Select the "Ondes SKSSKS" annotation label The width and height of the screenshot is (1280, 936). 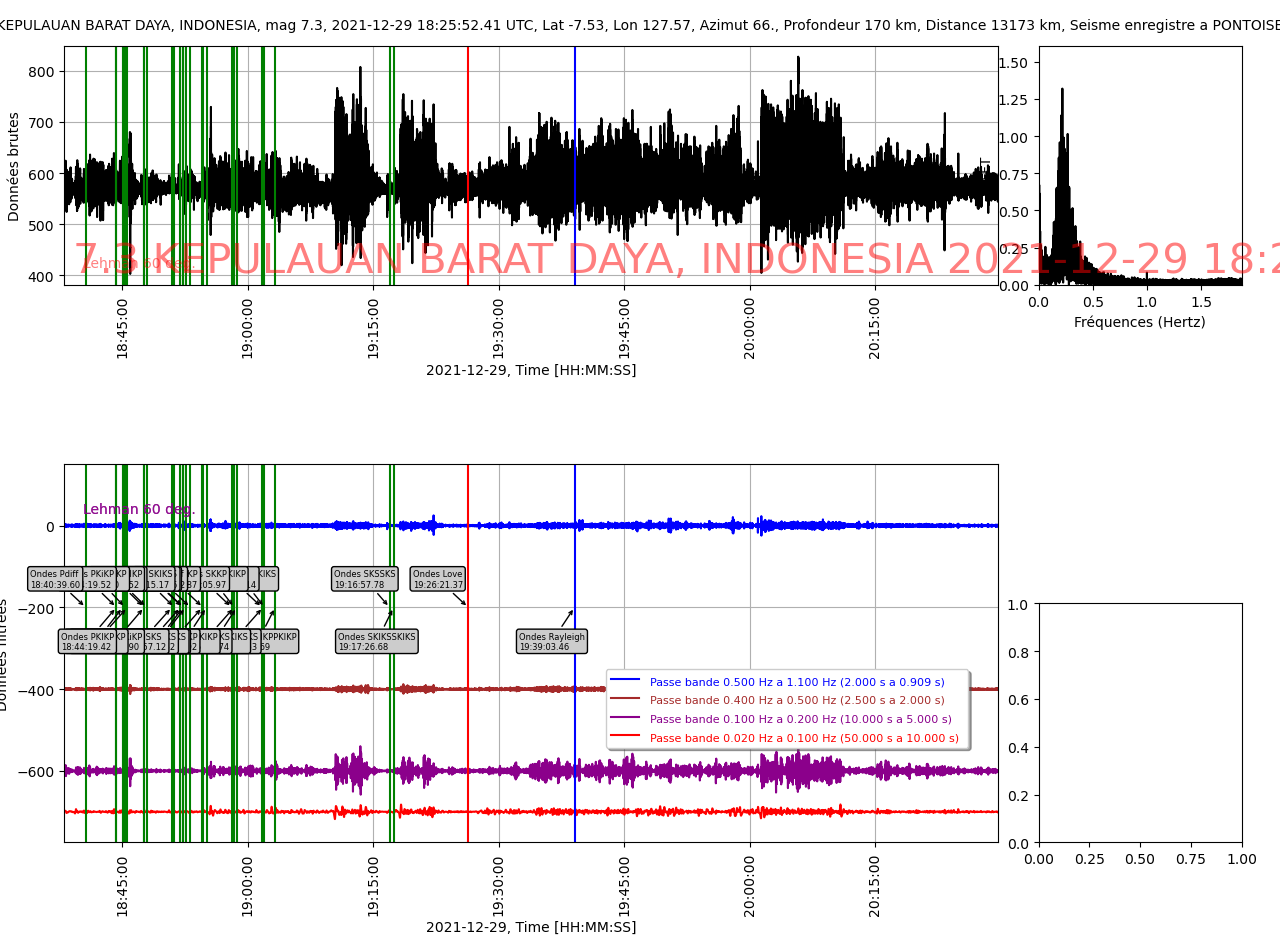click(365, 579)
